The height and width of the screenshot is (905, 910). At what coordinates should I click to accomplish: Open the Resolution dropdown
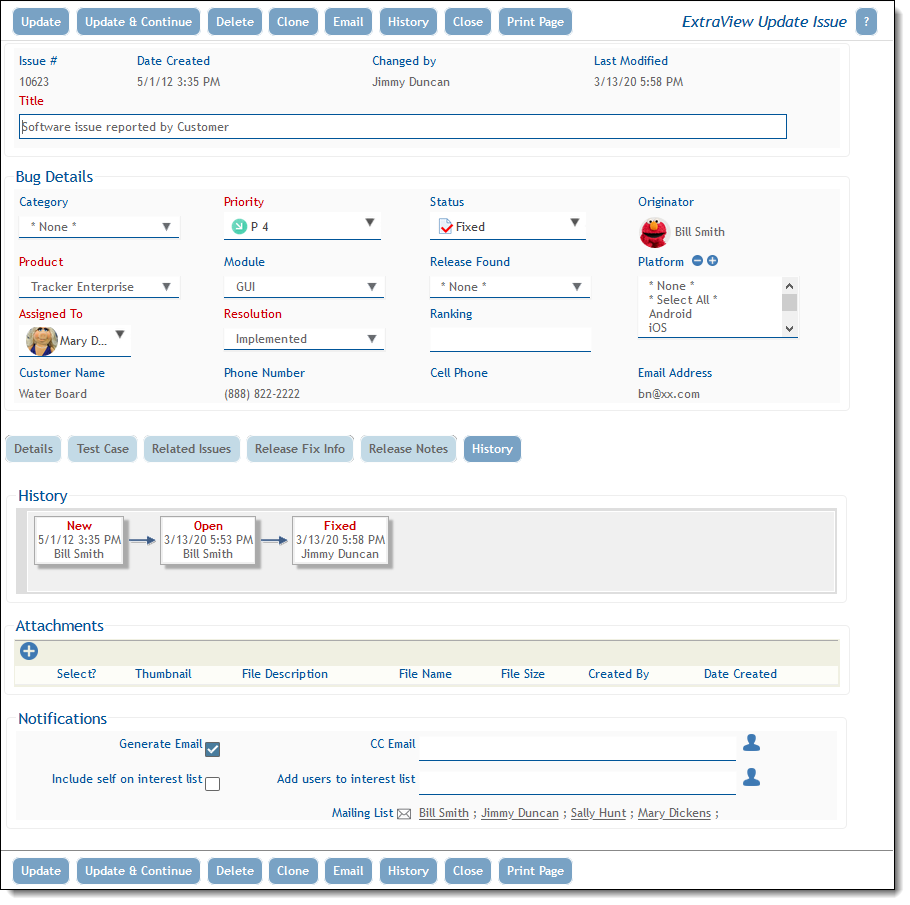pos(304,339)
